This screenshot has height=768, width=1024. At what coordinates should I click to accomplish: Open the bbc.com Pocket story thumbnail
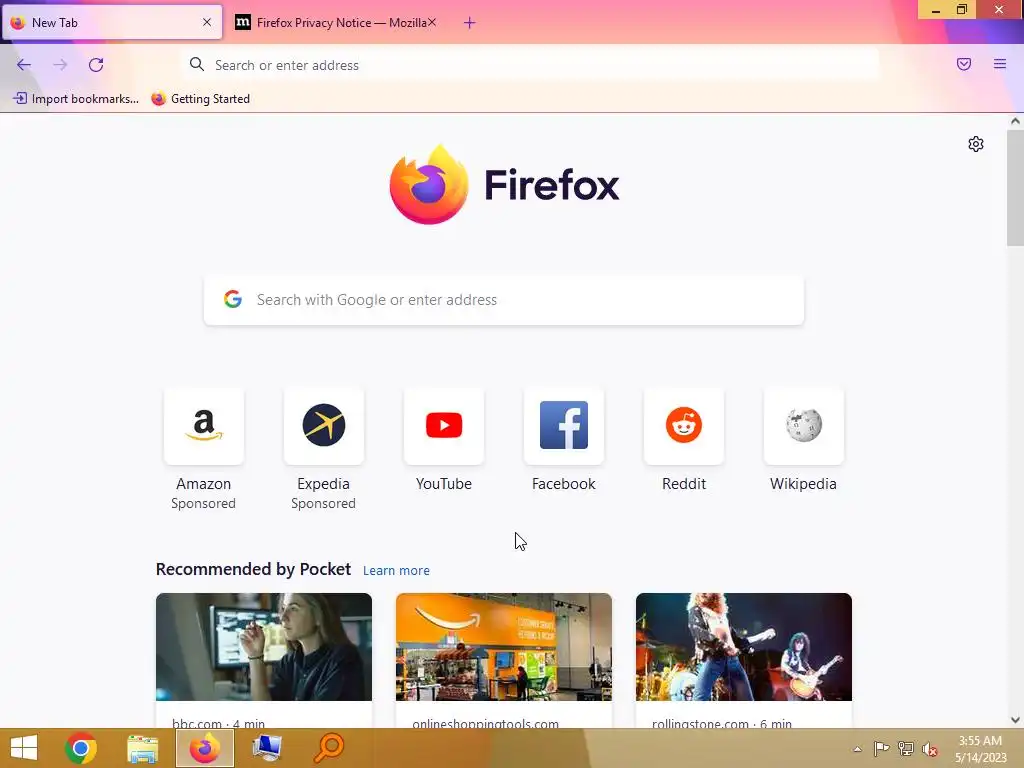(264, 647)
